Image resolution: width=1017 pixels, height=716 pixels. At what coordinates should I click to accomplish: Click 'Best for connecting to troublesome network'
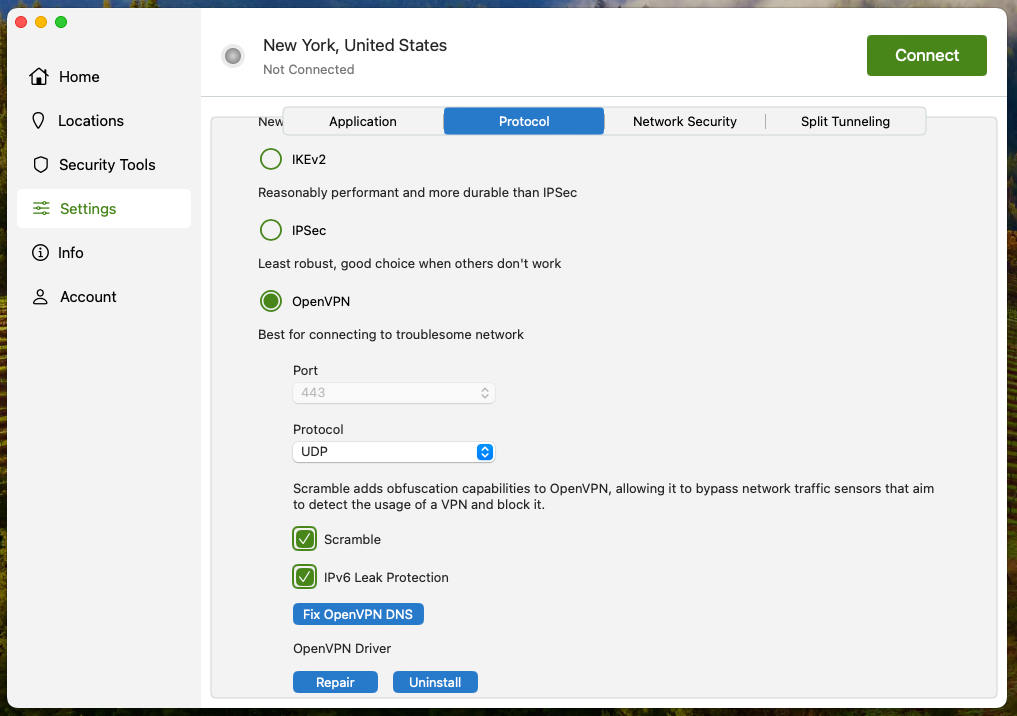(x=390, y=335)
